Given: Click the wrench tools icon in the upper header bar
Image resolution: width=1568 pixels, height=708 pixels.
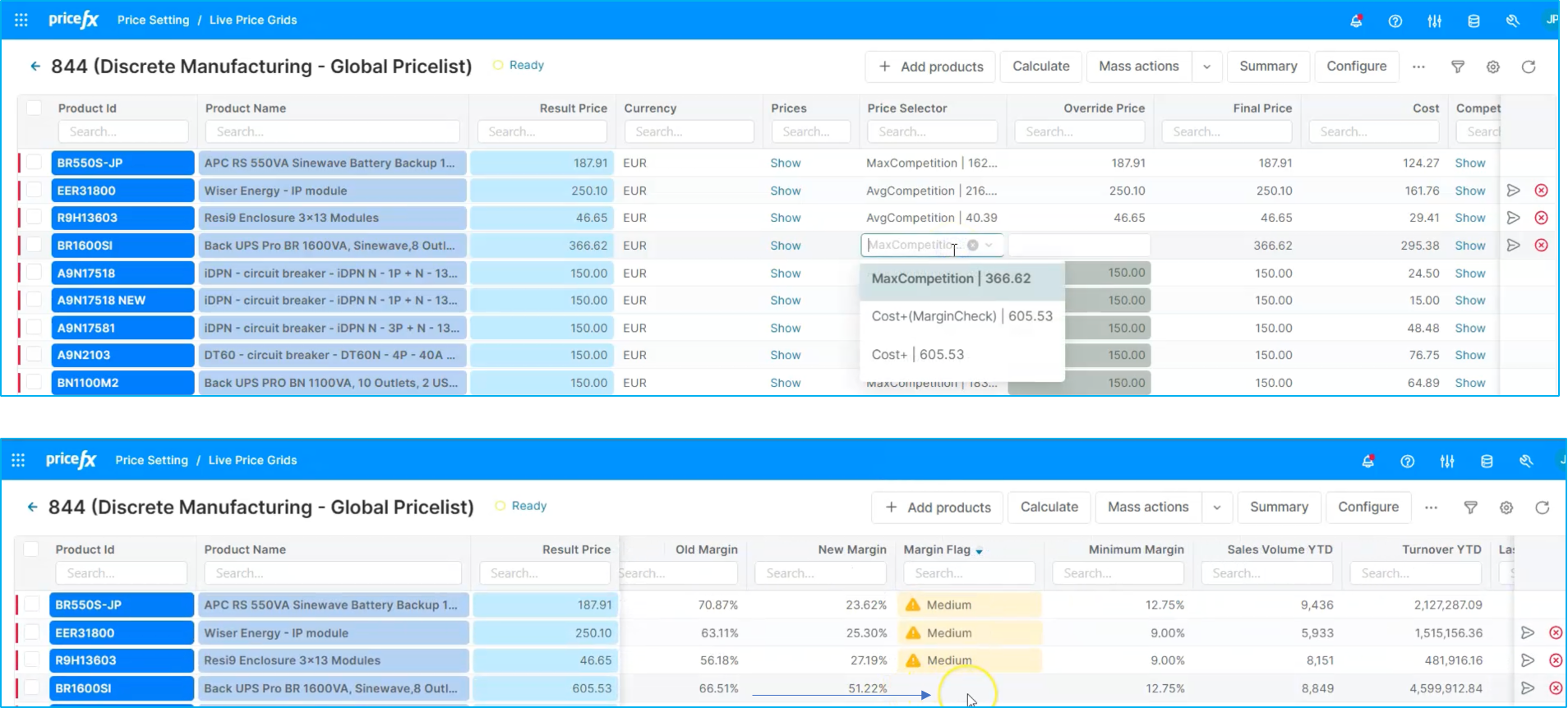Looking at the screenshot, I should coord(1513,21).
